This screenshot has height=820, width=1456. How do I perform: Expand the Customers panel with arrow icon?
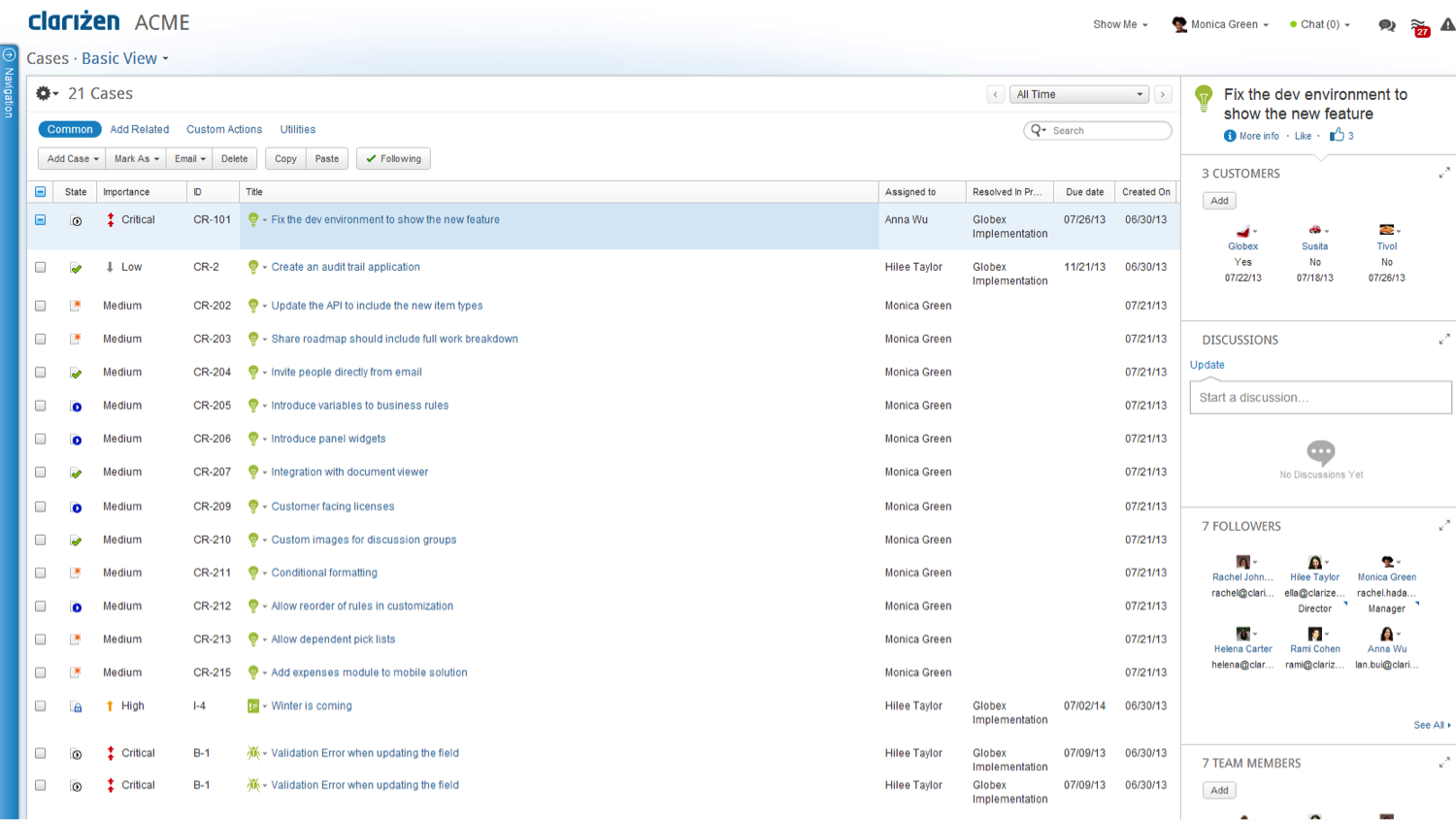(1444, 173)
